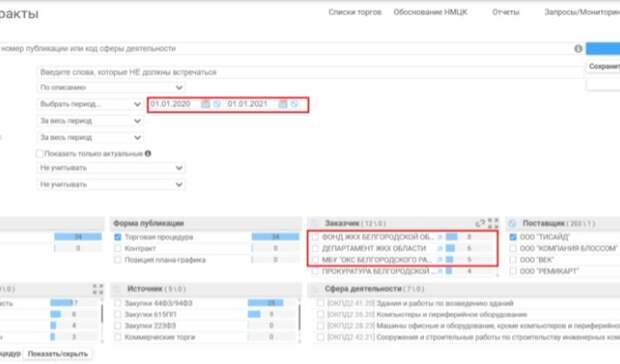This screenshot has width=620, height=364.
Task: Click the small arrow icon in ДЕПАРТАМЕНТ ЖКХ ОБЛАСТИ row
Action: click(x=440, y=248)
